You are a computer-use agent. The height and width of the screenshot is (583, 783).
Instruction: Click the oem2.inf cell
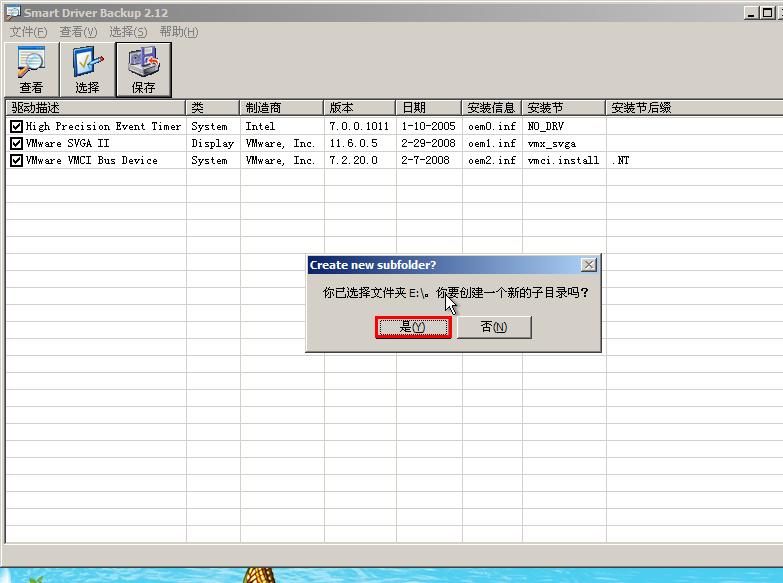[x=492, y=161]
